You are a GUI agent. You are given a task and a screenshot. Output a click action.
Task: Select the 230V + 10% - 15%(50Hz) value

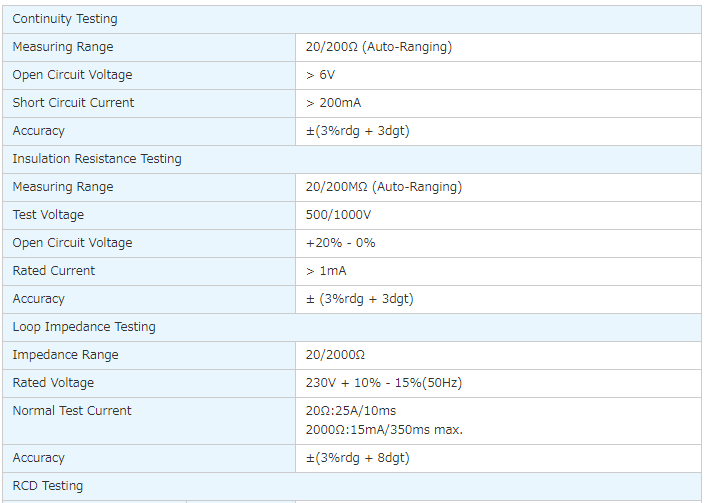click(x=384, y=383)
